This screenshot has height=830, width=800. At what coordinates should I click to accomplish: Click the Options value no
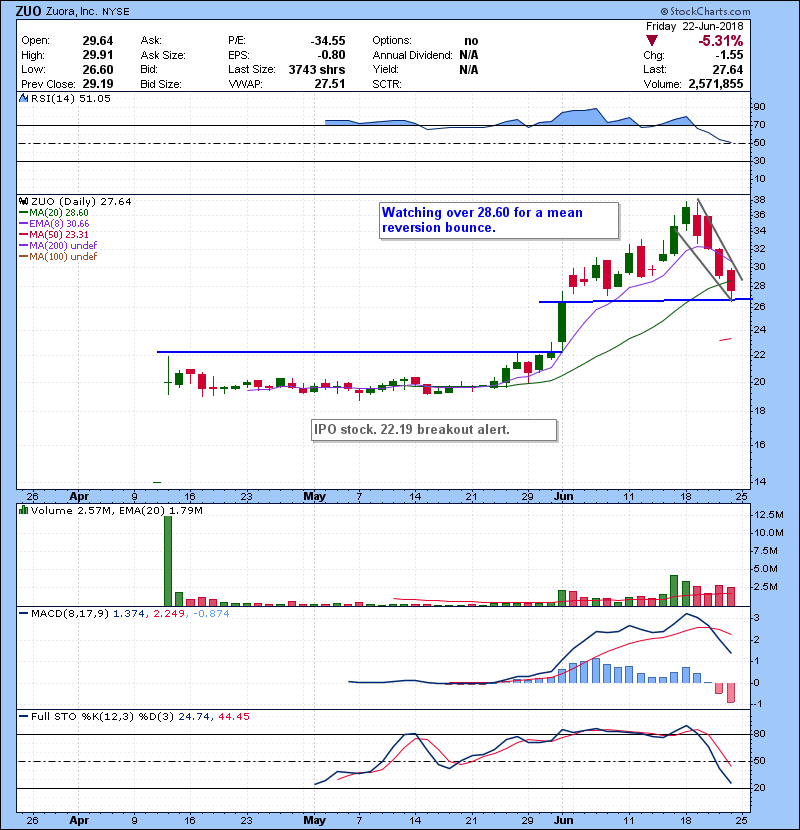(471, 41)
